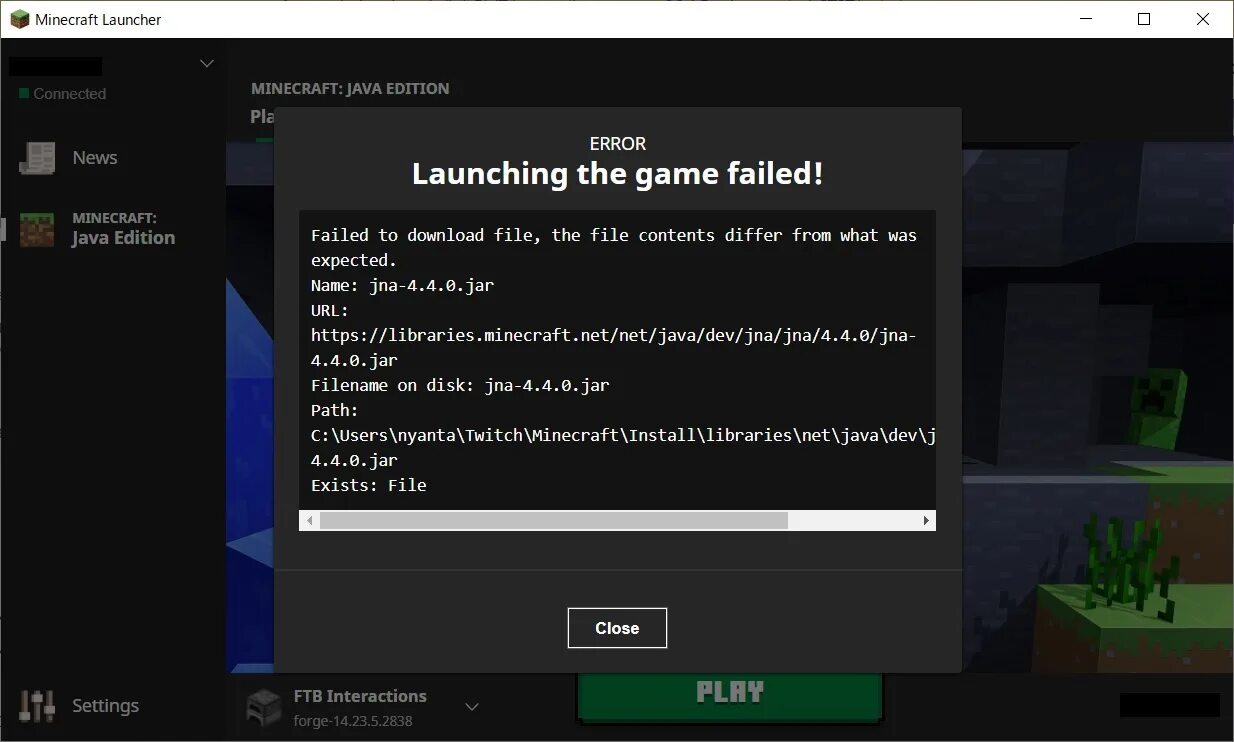Viewport: 1234px width, 742px height.
Task: Click the scrollbar left arrow
Action: pyautogui.click(x=309, y=521)
